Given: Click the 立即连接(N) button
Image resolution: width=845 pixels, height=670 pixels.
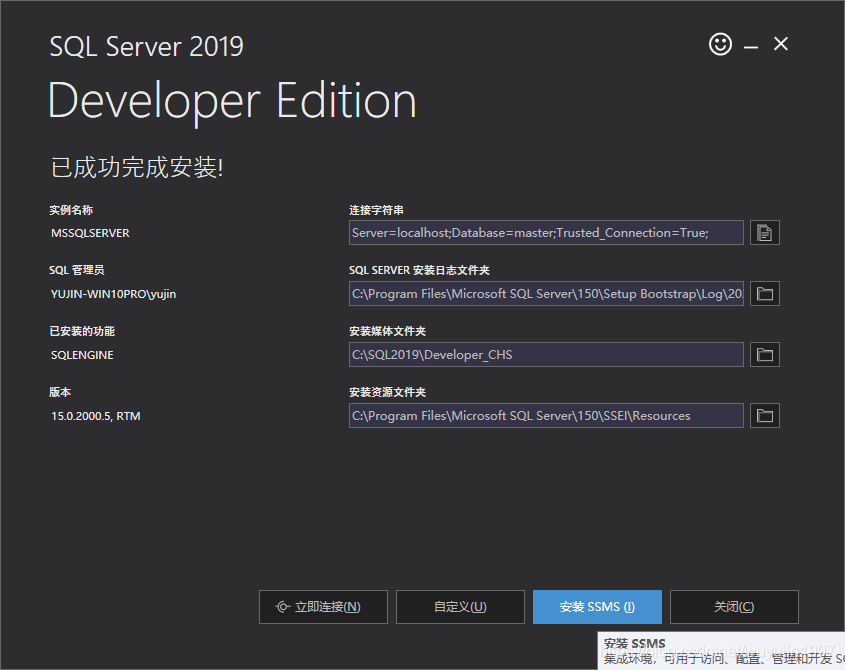Looking at the screenshot, I should click(323, 607).
